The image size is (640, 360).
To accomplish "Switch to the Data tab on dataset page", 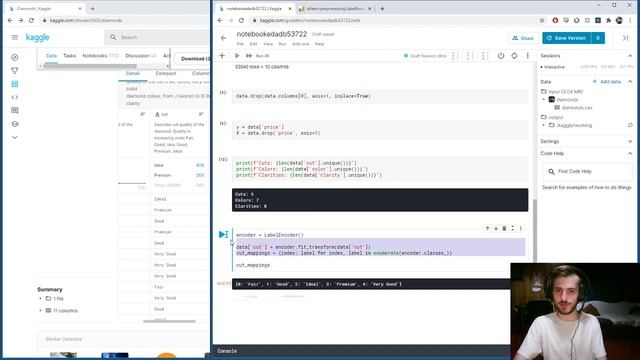I will click(51, 56).
